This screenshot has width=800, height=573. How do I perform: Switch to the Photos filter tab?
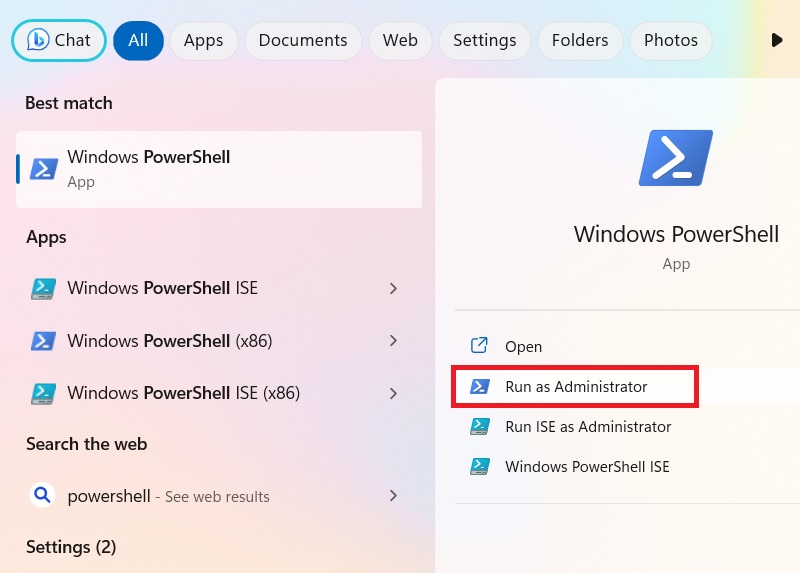[x=671, y=40]
